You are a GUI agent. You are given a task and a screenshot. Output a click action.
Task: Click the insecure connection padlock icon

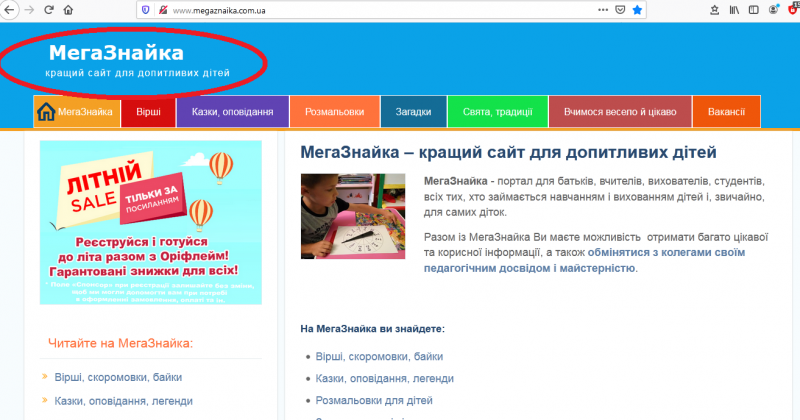[162, 9]
